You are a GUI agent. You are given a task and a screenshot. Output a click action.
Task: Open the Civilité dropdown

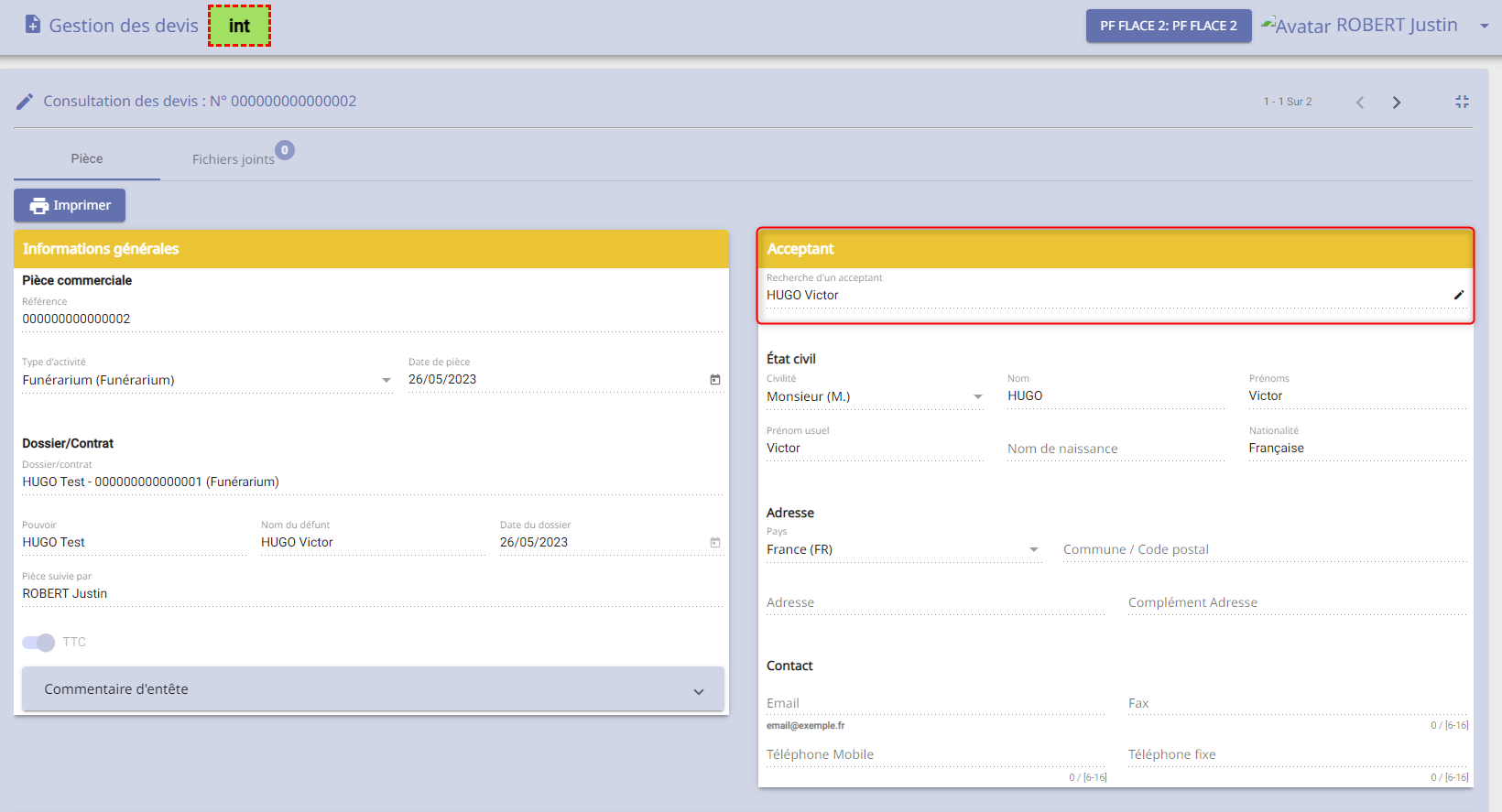point(978,396)
